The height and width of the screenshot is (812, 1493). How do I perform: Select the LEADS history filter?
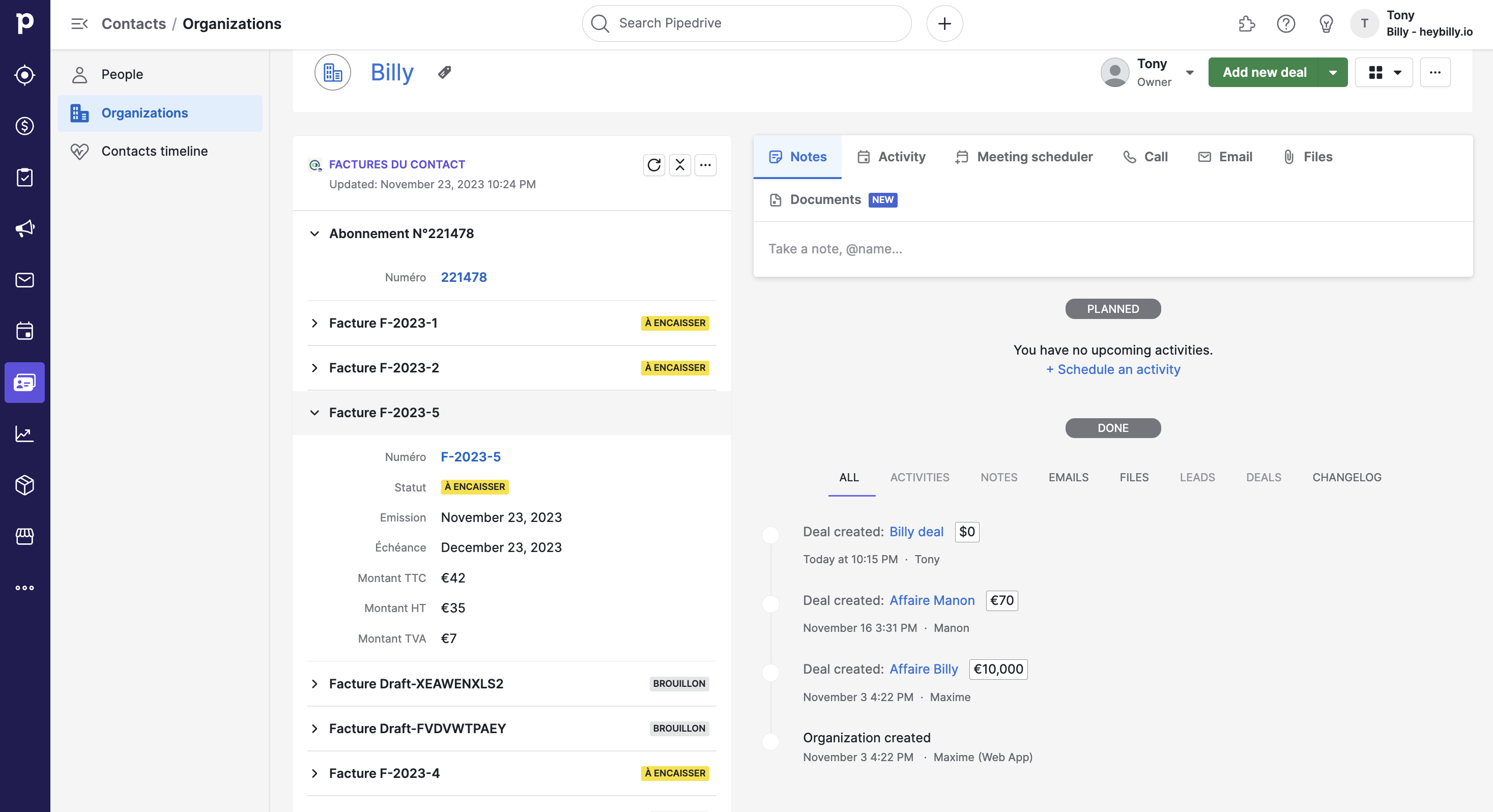click(x=1197, y=478)
